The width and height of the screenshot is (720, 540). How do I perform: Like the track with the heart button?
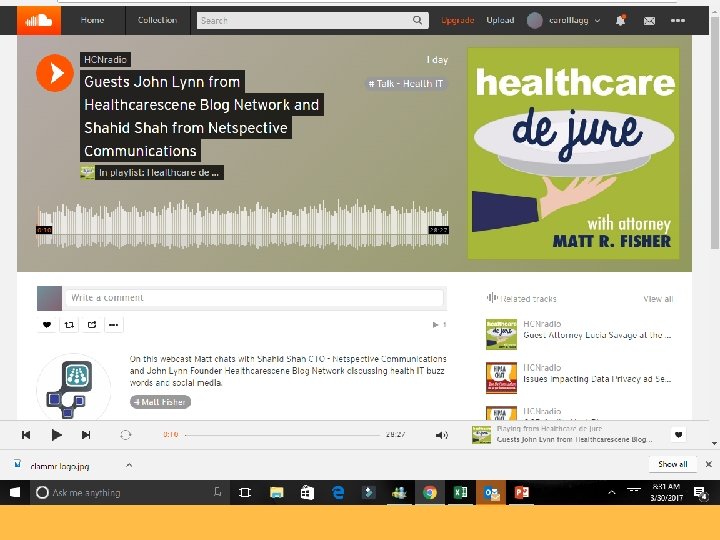pyautogui.click(x=47, y=325)
